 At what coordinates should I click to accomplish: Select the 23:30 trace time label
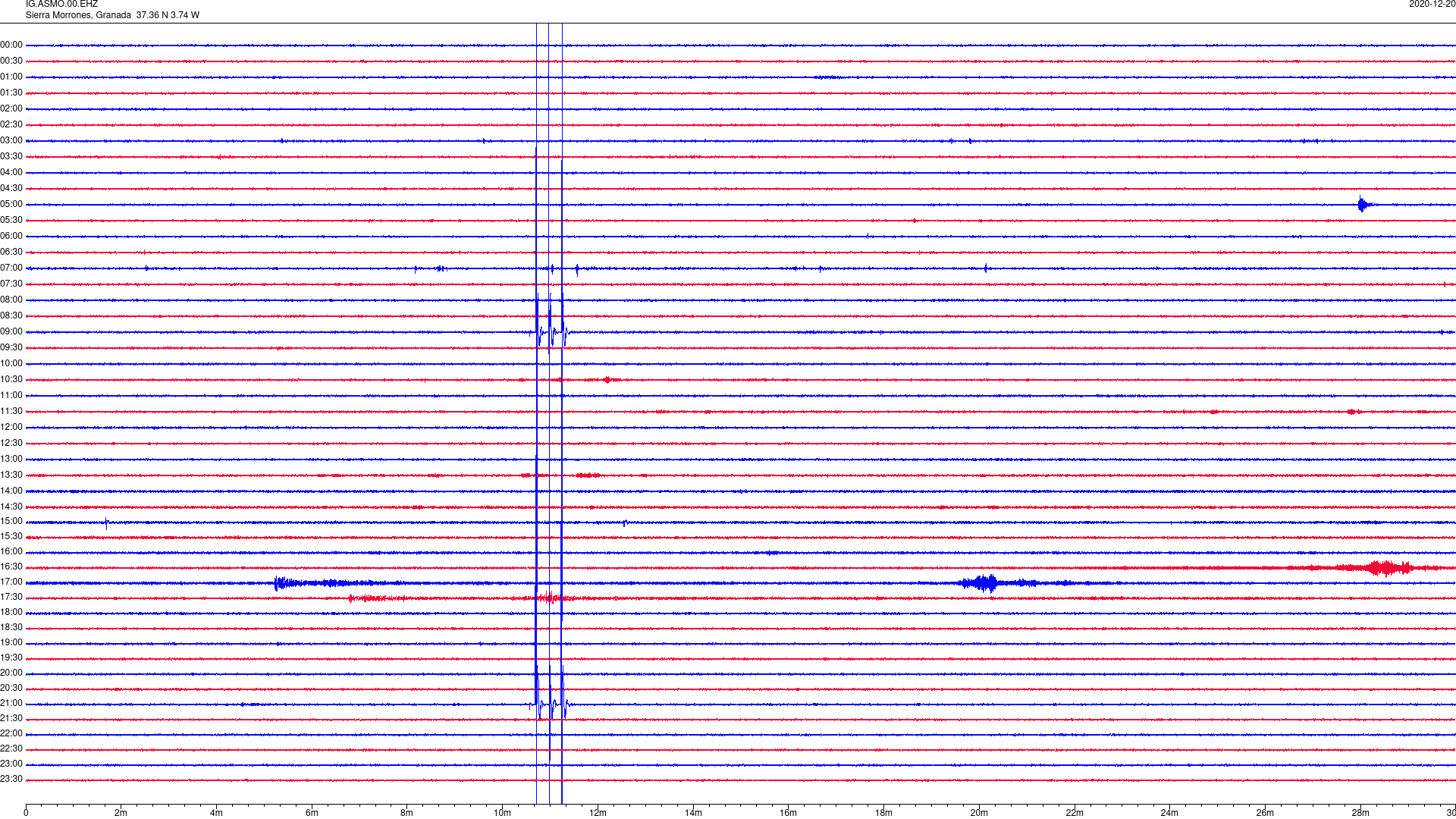click(x=11, y=780)
